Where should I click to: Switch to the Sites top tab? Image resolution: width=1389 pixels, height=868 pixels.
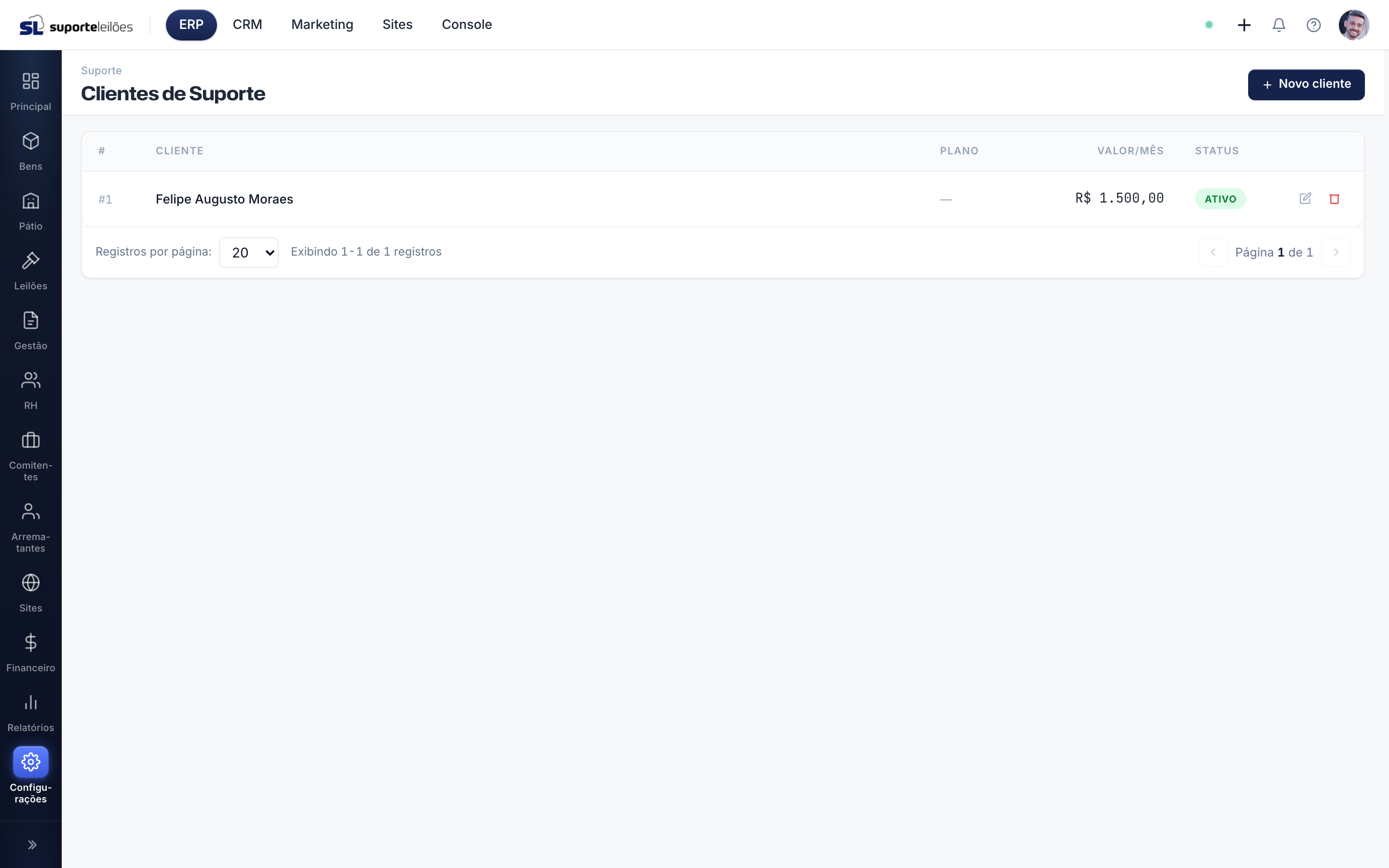coord(397,25)
